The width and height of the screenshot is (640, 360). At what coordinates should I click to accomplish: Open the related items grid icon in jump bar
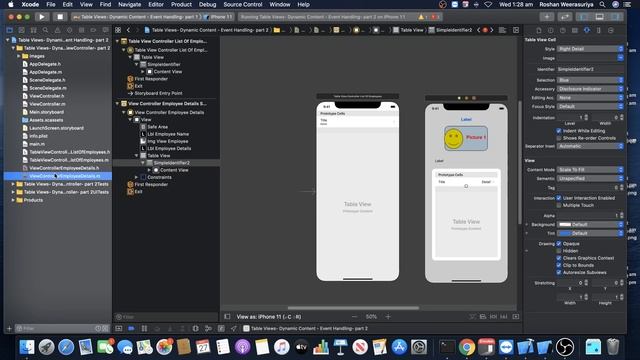pos(118,30)
